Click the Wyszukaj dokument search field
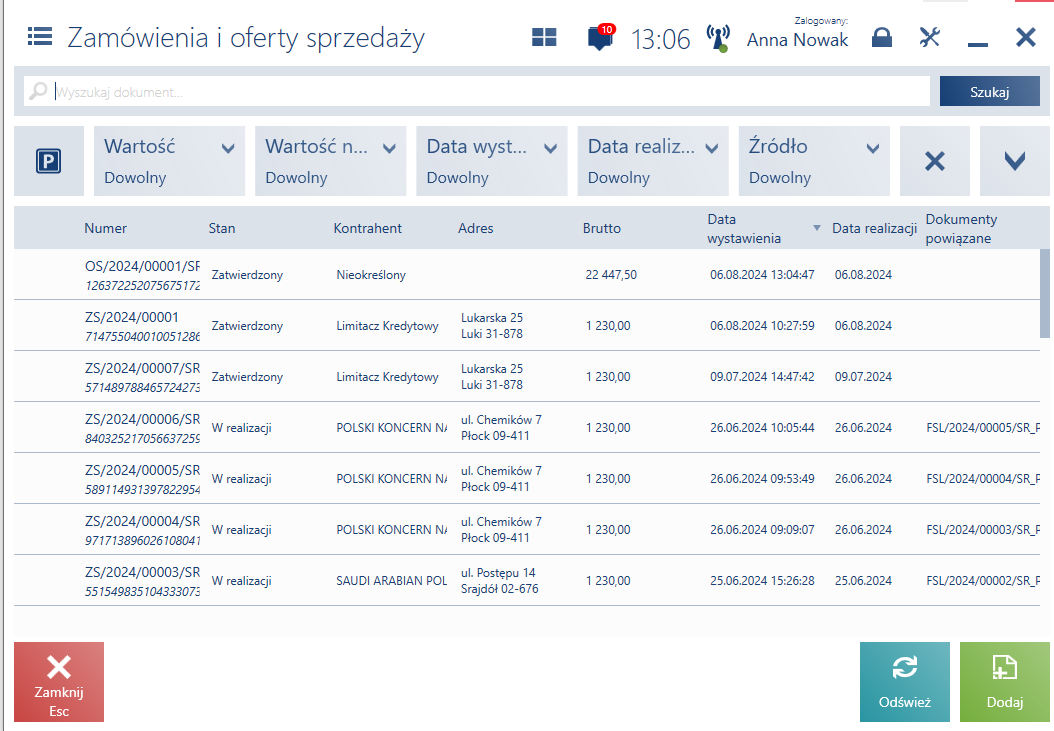Image resolution: width=1054 pixels, height=731 pixels. (477, 91)
